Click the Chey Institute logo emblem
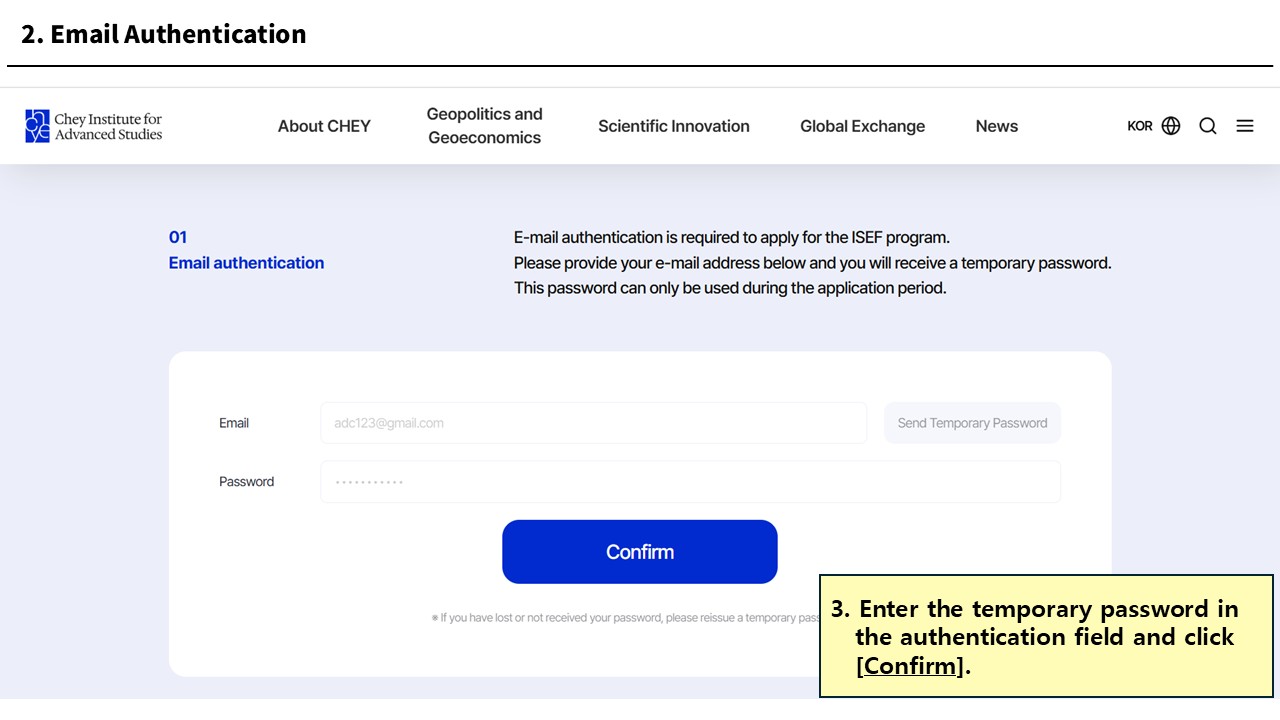 coord(37,126)
